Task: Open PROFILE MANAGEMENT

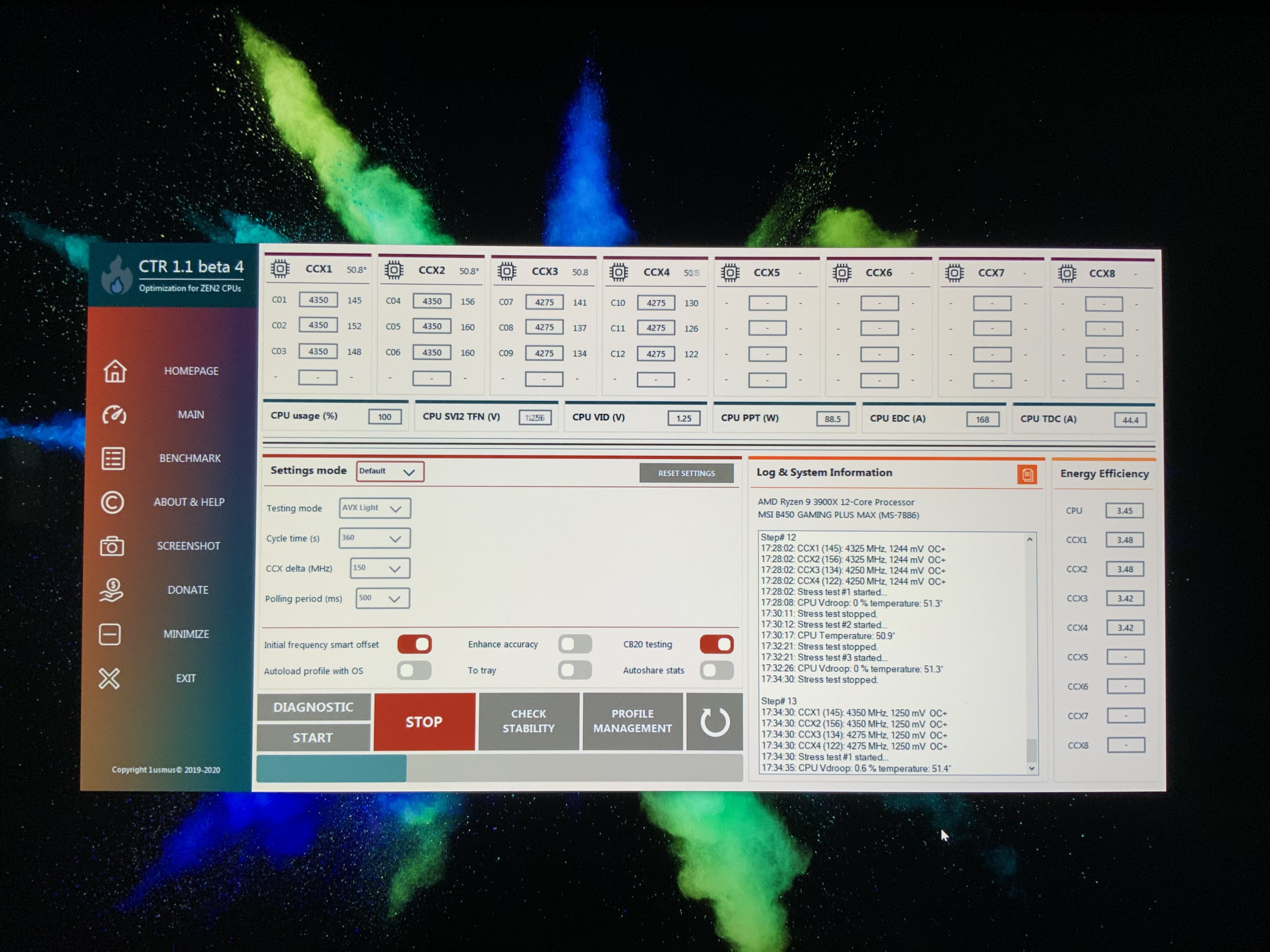Action: 633,721
